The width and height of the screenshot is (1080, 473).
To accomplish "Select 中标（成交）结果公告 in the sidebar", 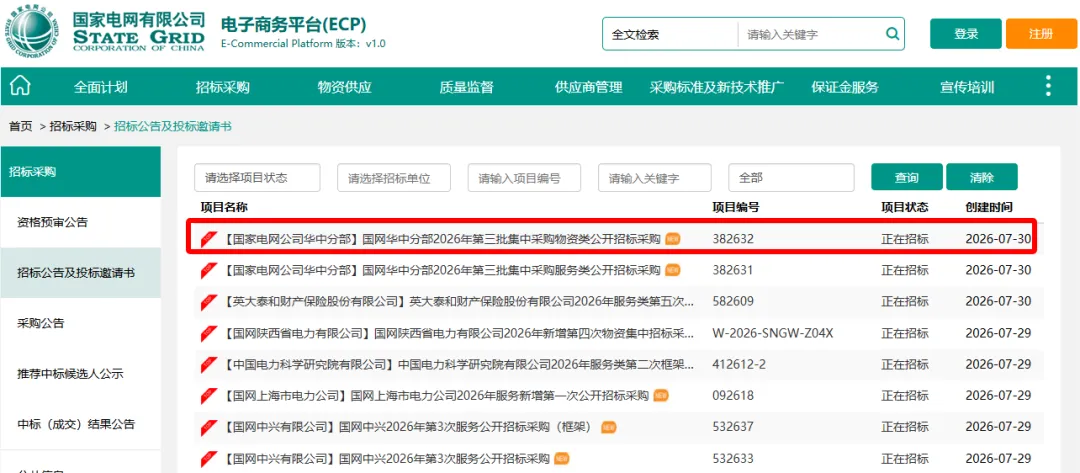I will pyautogui.click(x=81, y=424).
